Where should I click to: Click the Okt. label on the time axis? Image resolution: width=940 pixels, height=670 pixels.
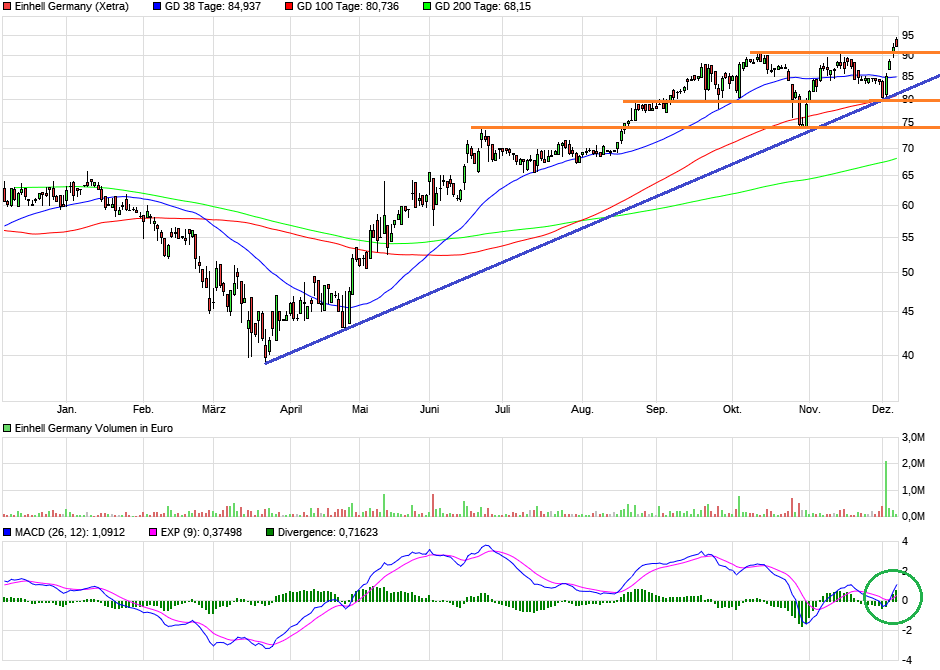[x=732, y=409]
